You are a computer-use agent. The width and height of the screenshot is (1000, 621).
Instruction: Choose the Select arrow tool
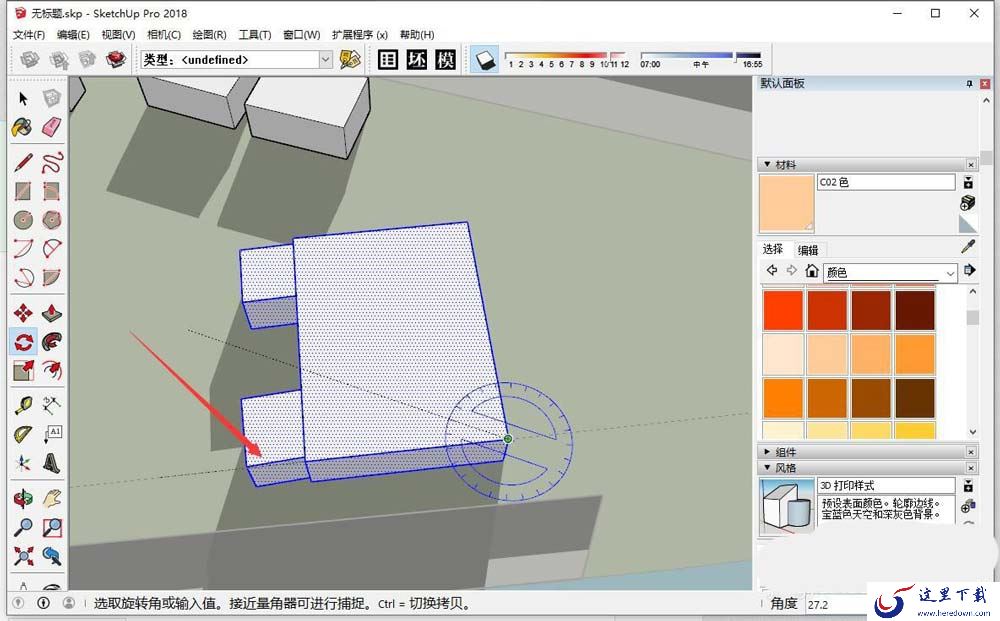pos(24,98)
